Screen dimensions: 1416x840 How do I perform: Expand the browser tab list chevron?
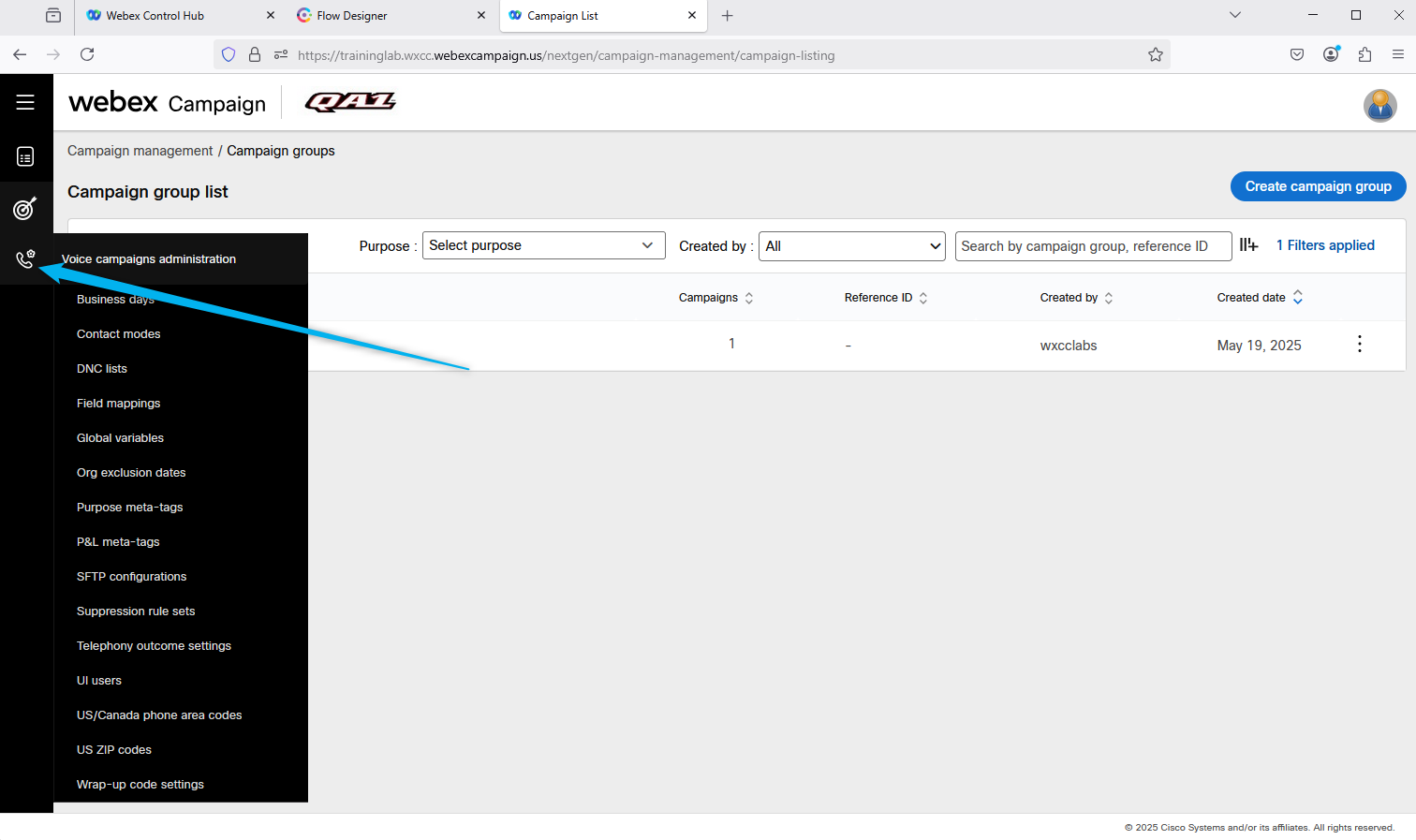coord(1235,15)
